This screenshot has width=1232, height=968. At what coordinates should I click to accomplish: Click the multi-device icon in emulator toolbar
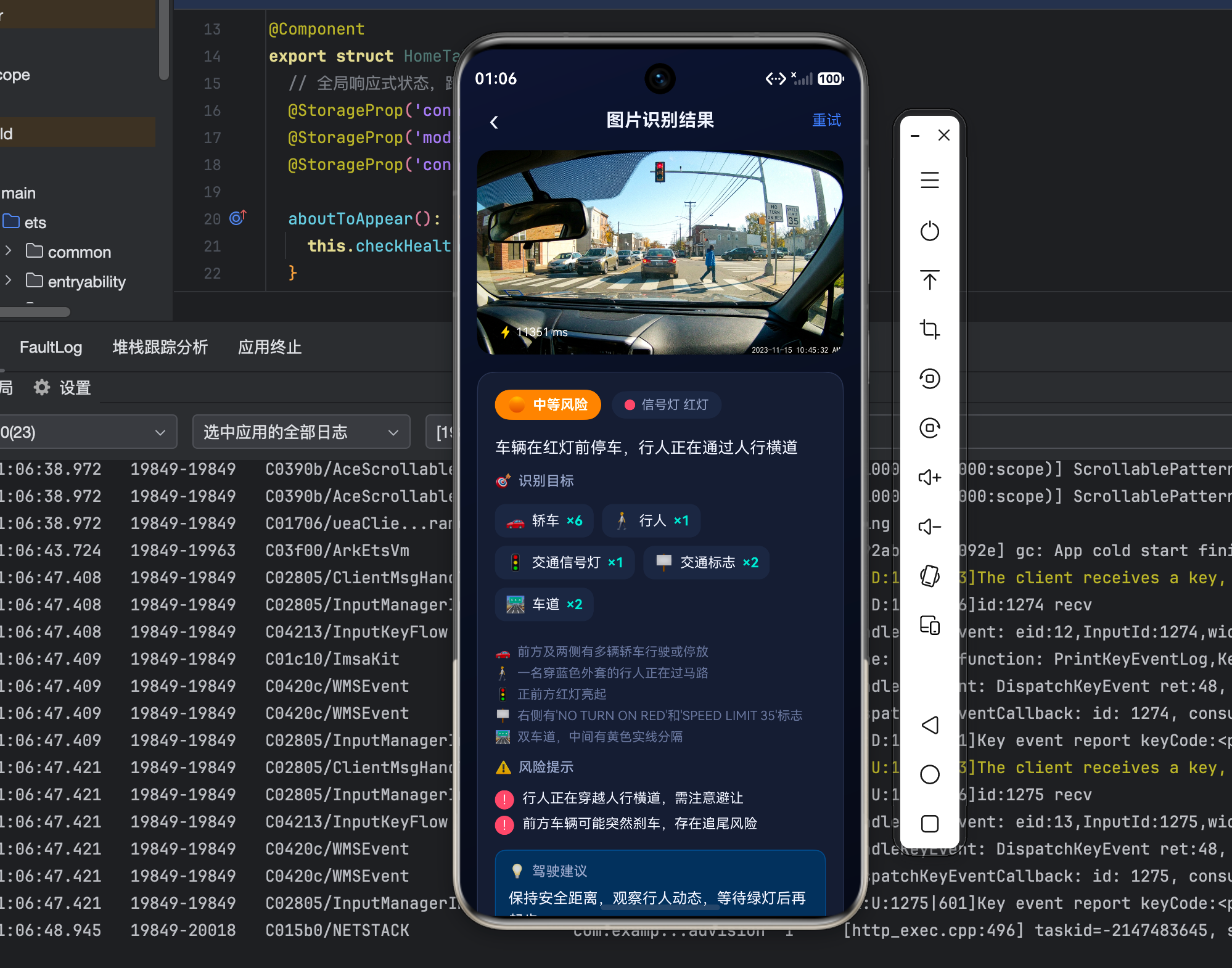[930, 625]
